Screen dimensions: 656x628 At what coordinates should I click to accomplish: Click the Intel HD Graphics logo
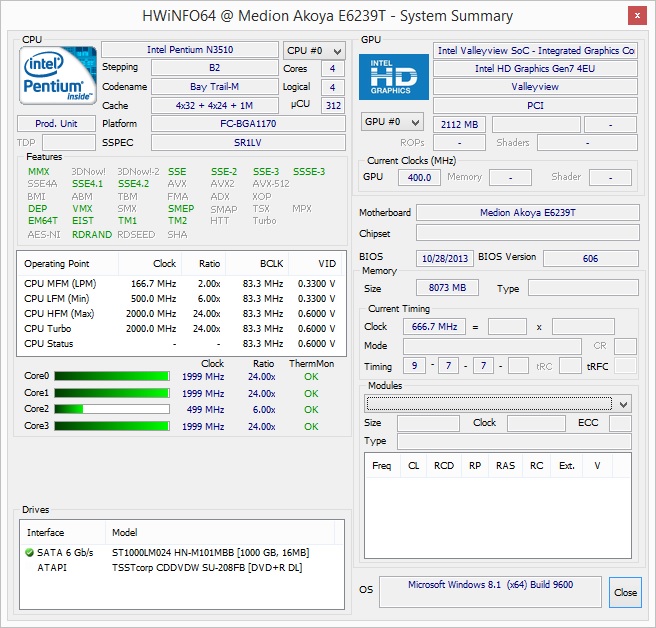point(394,77)
